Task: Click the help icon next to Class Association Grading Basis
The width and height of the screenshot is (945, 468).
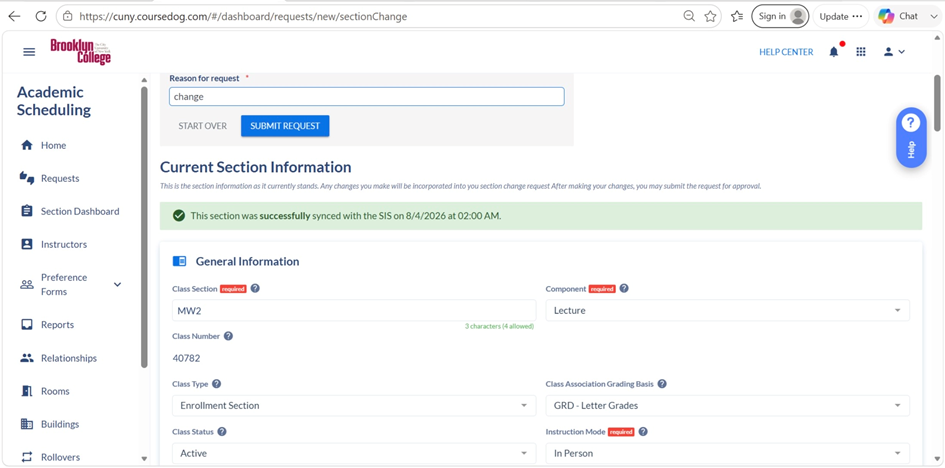Action: tap(662, 384)
